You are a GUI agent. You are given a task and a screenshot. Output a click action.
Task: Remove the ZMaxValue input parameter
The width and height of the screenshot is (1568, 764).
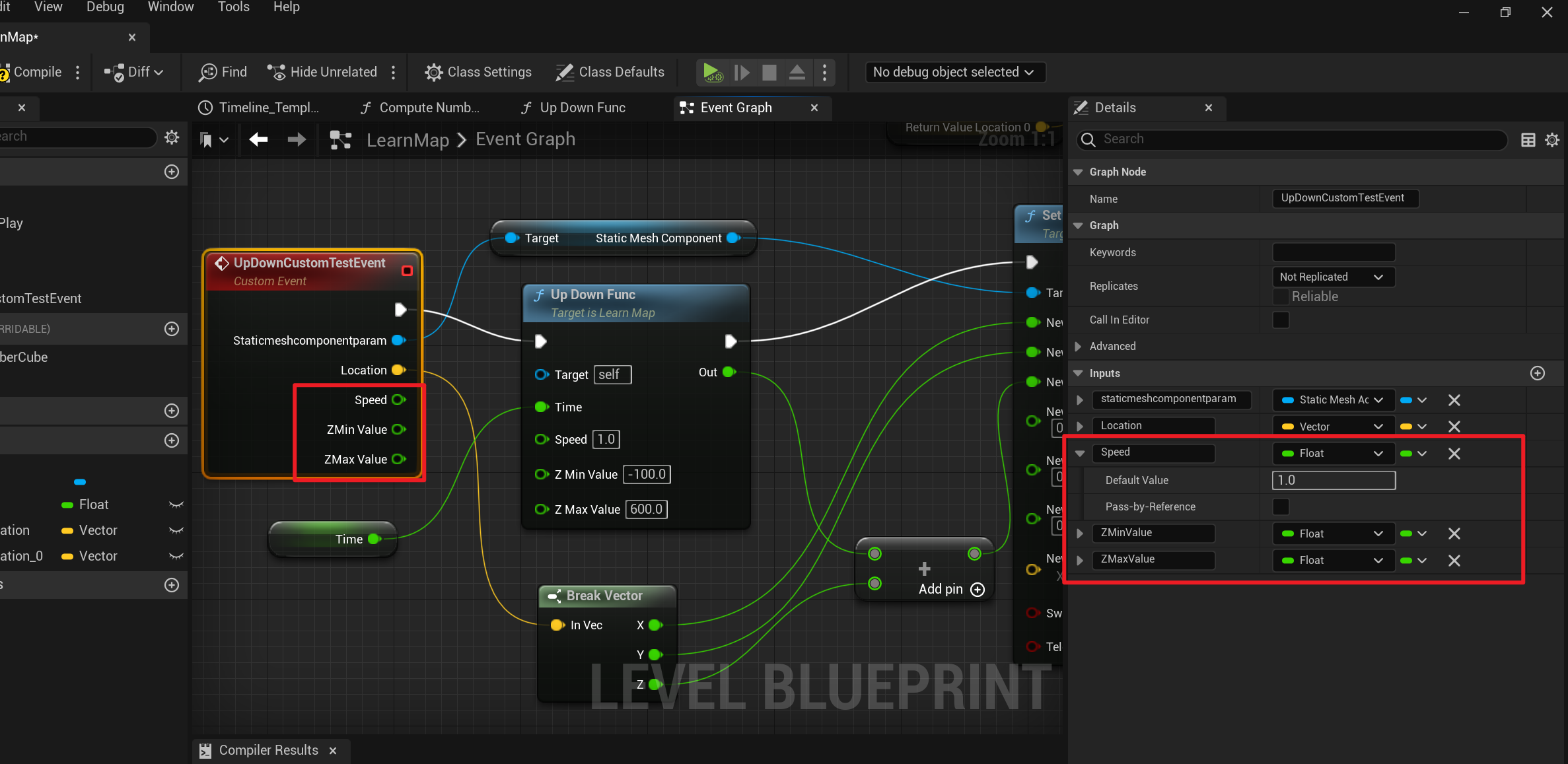[1454, 561]
